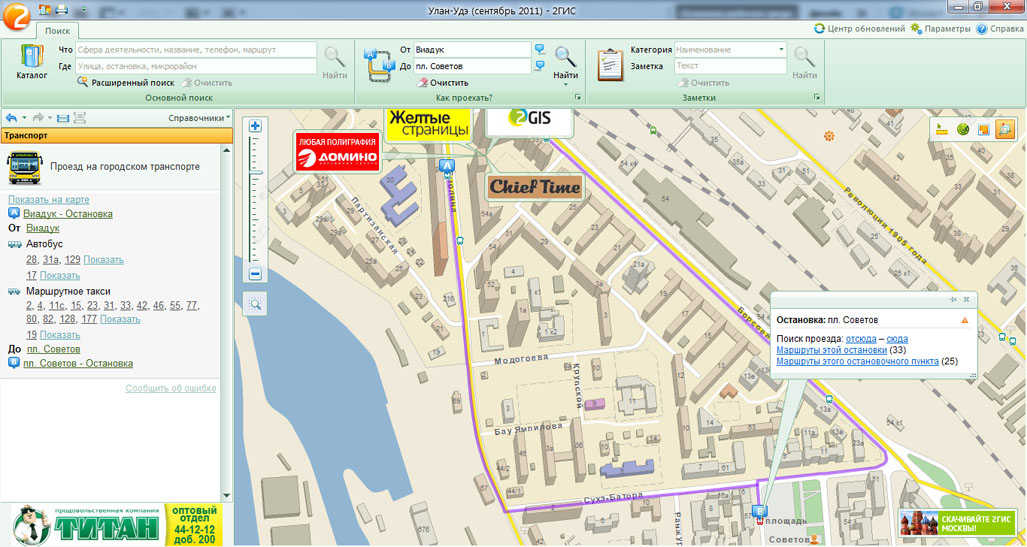
Task: Click the сюда link in popup
Action: tap(897, 339)
